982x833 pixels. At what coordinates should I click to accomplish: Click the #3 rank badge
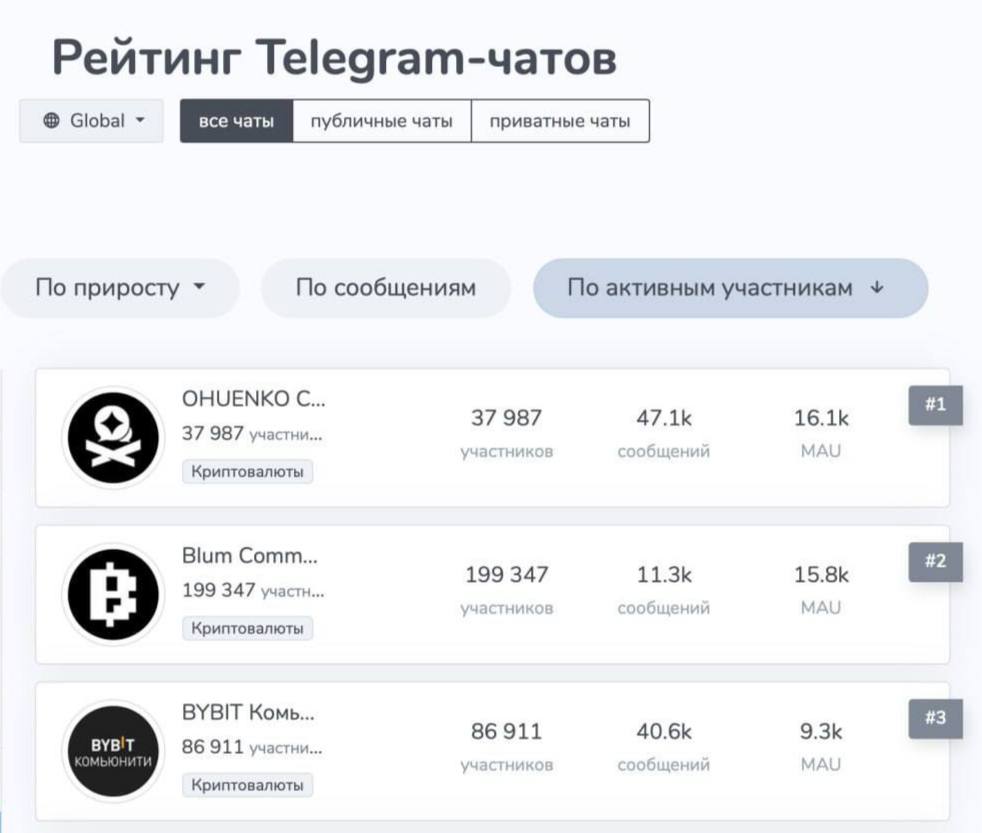click(x=935, y=718)
